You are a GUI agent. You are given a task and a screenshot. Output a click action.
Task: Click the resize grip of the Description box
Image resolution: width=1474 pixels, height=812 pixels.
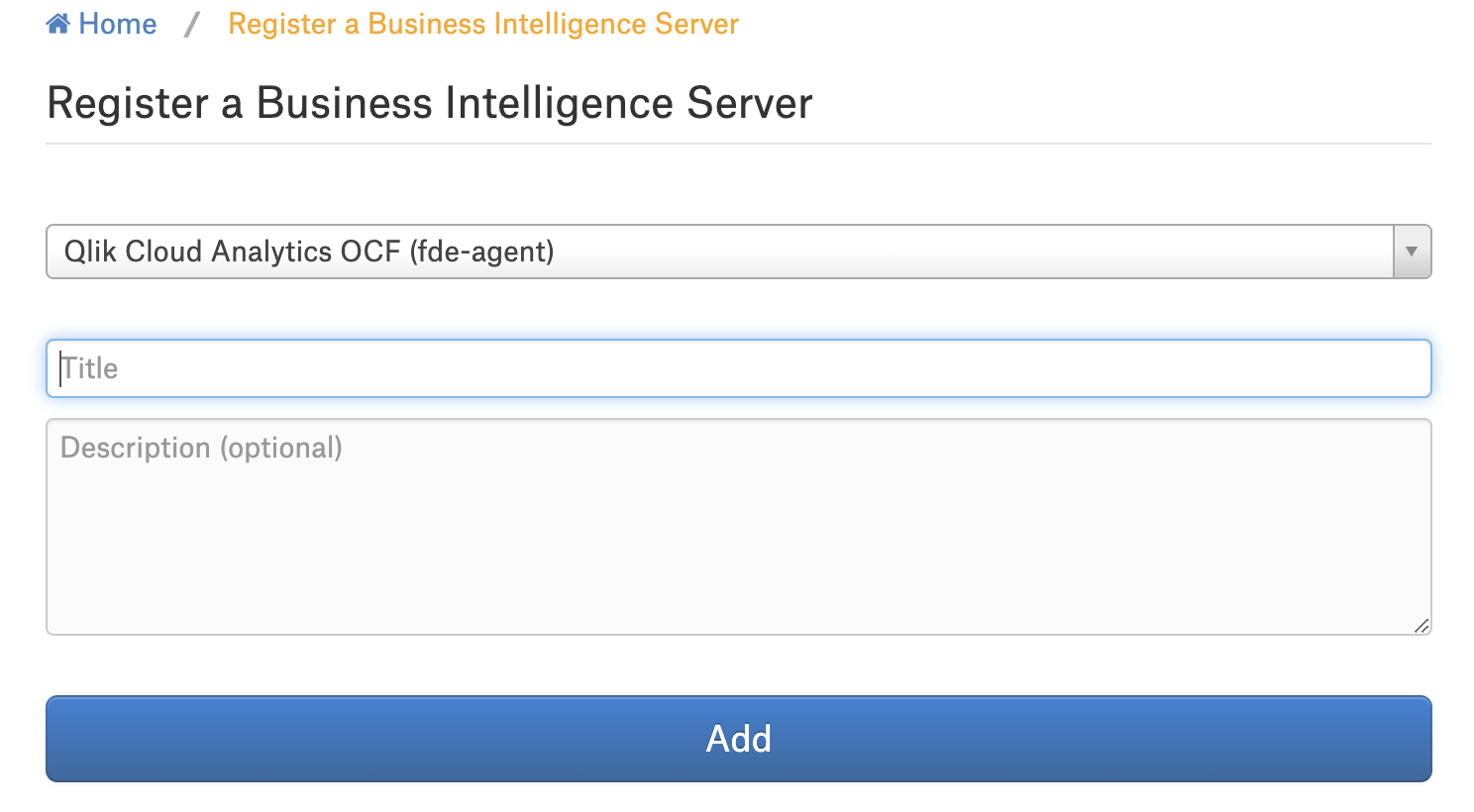pyautogui.click(x=1421, y=625)
